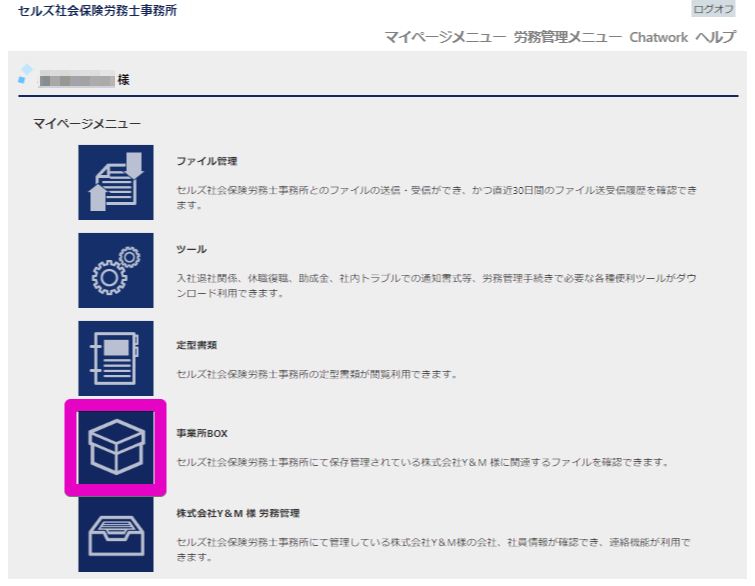Click the ファイル管理 description about 送信・受信

436,197
